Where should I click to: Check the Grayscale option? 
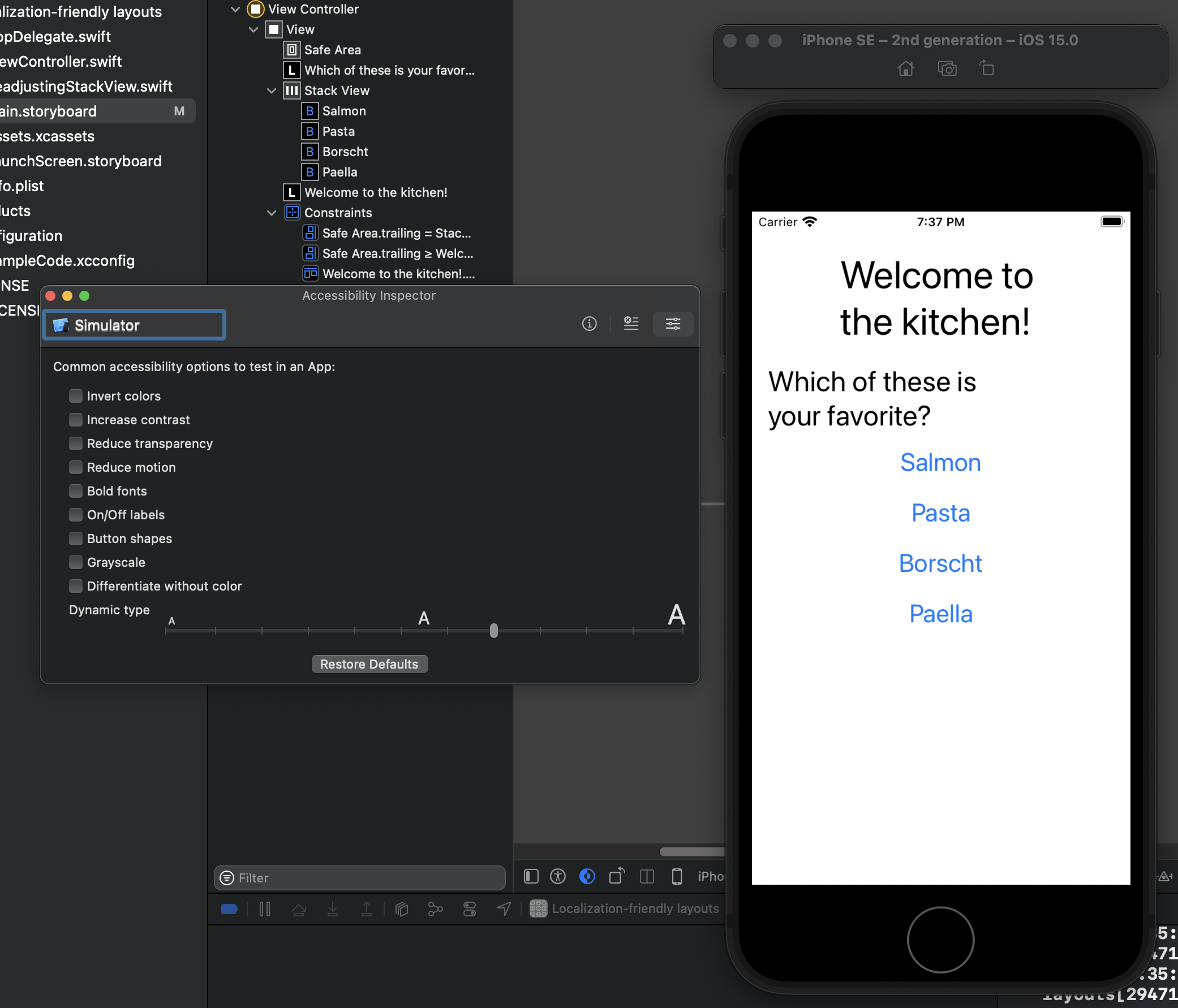click(x=76, y=562)
